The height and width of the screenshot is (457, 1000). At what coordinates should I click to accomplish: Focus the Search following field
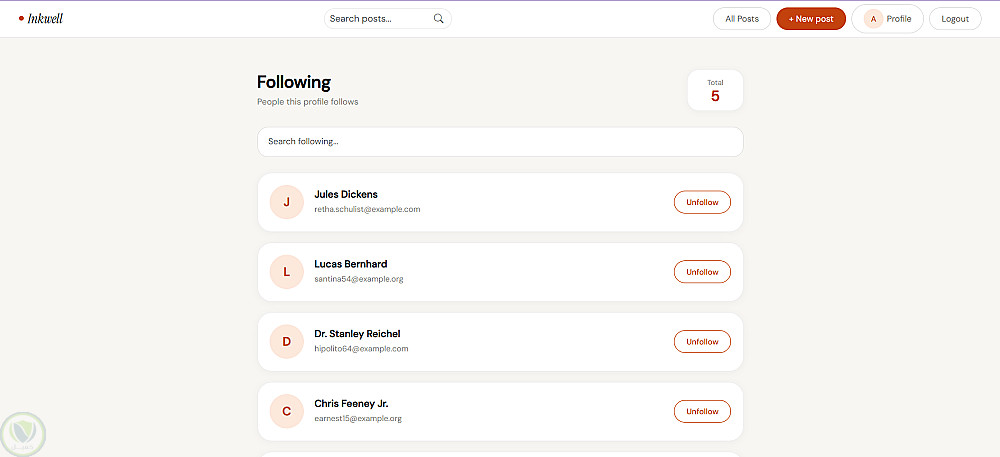500,141
